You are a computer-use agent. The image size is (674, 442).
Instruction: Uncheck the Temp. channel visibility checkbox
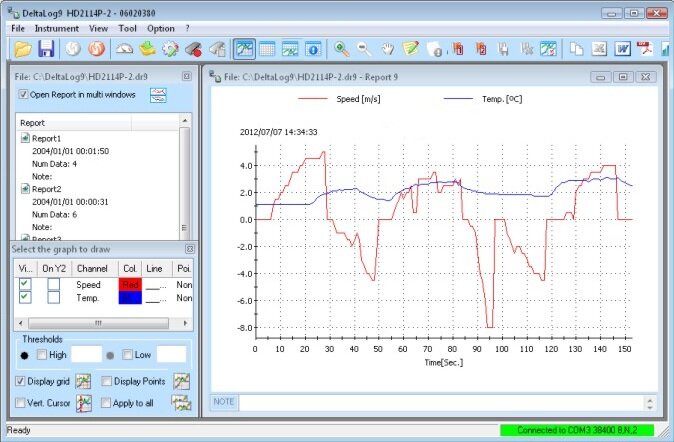tap(25, 298)
